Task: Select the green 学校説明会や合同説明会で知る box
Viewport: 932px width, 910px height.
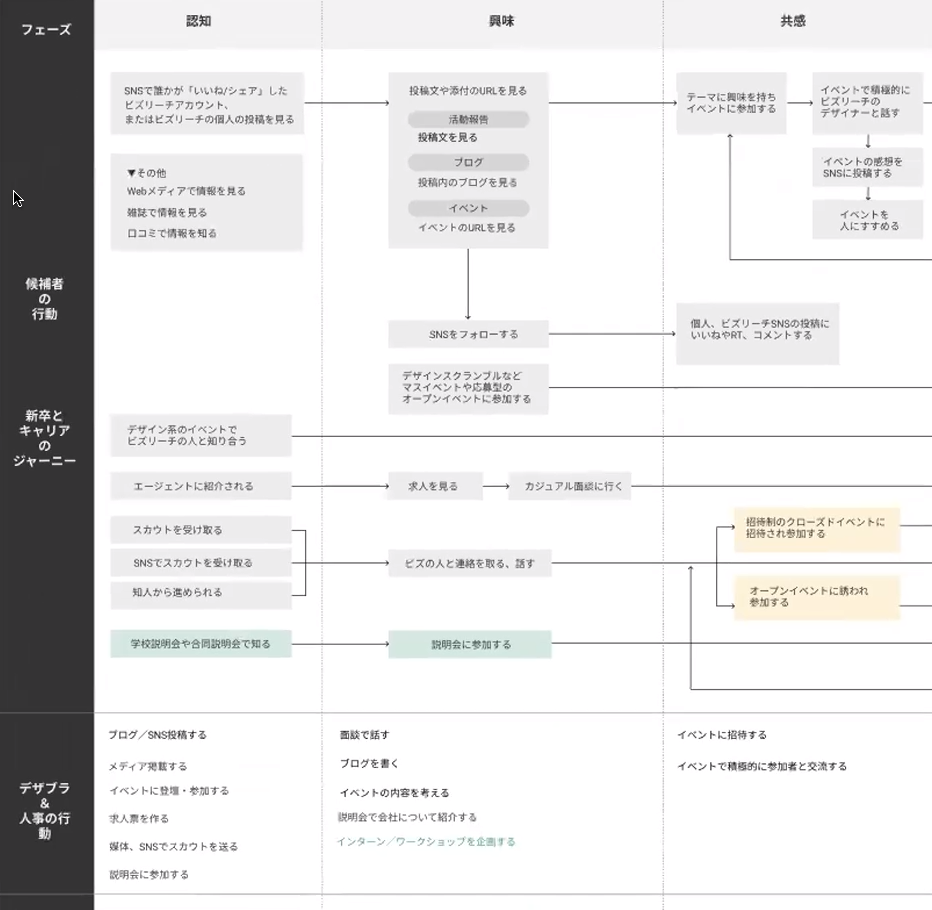Action: coord(201,644)
